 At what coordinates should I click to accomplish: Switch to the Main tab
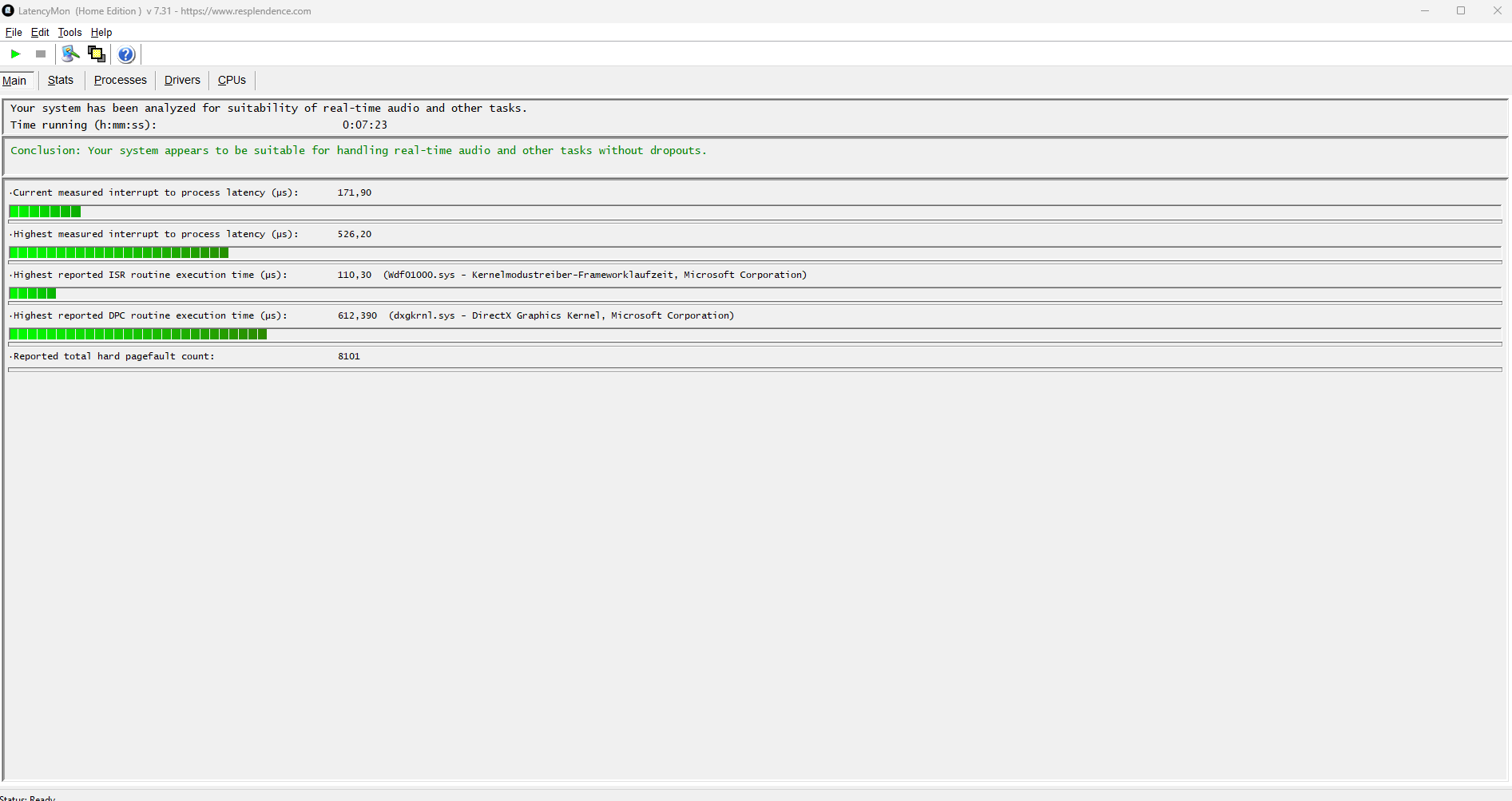(x=14, y=81)
